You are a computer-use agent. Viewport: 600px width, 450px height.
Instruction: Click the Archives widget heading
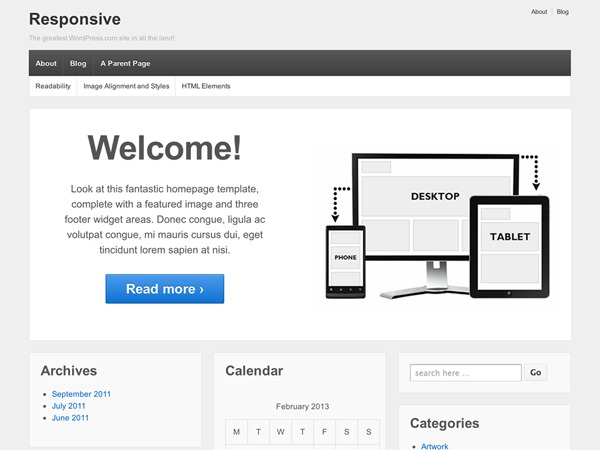69,370
